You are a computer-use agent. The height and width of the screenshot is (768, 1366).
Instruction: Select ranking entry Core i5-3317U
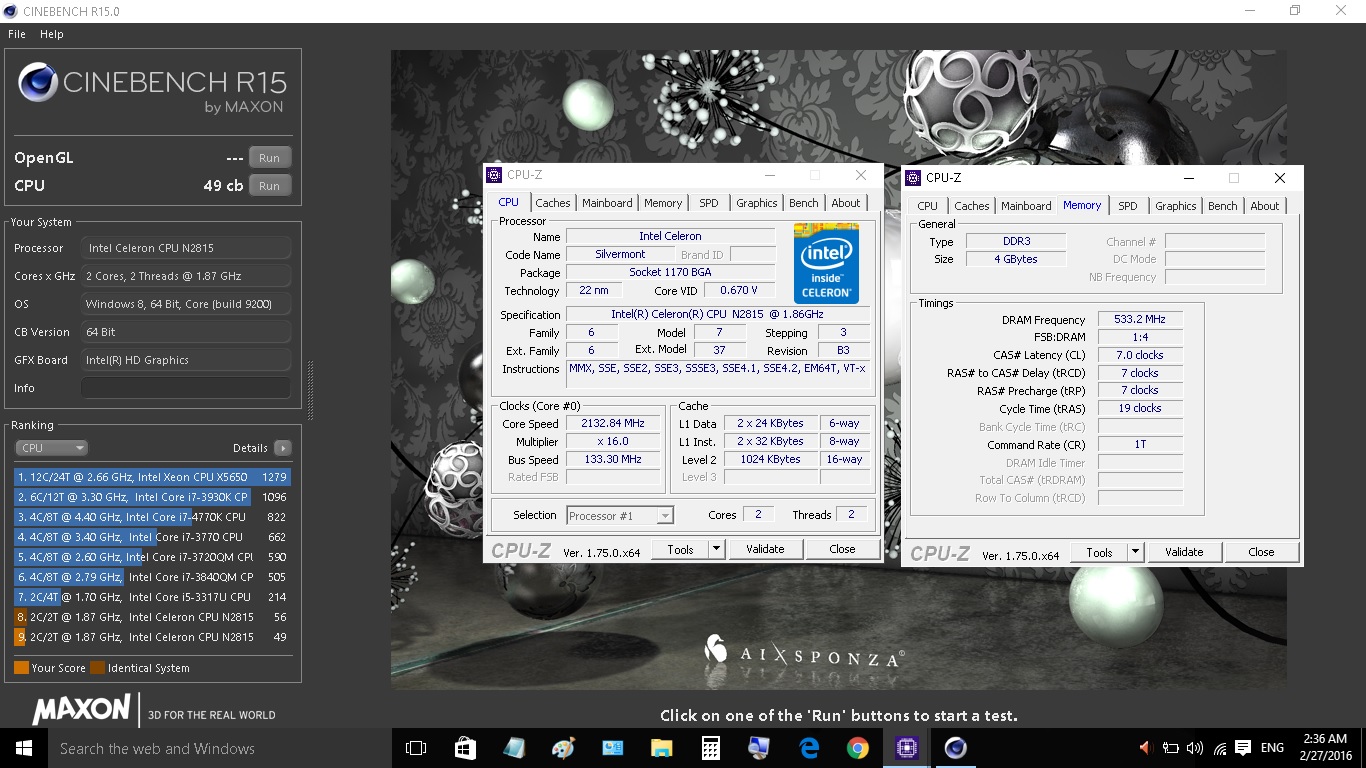tap(153, 597)
